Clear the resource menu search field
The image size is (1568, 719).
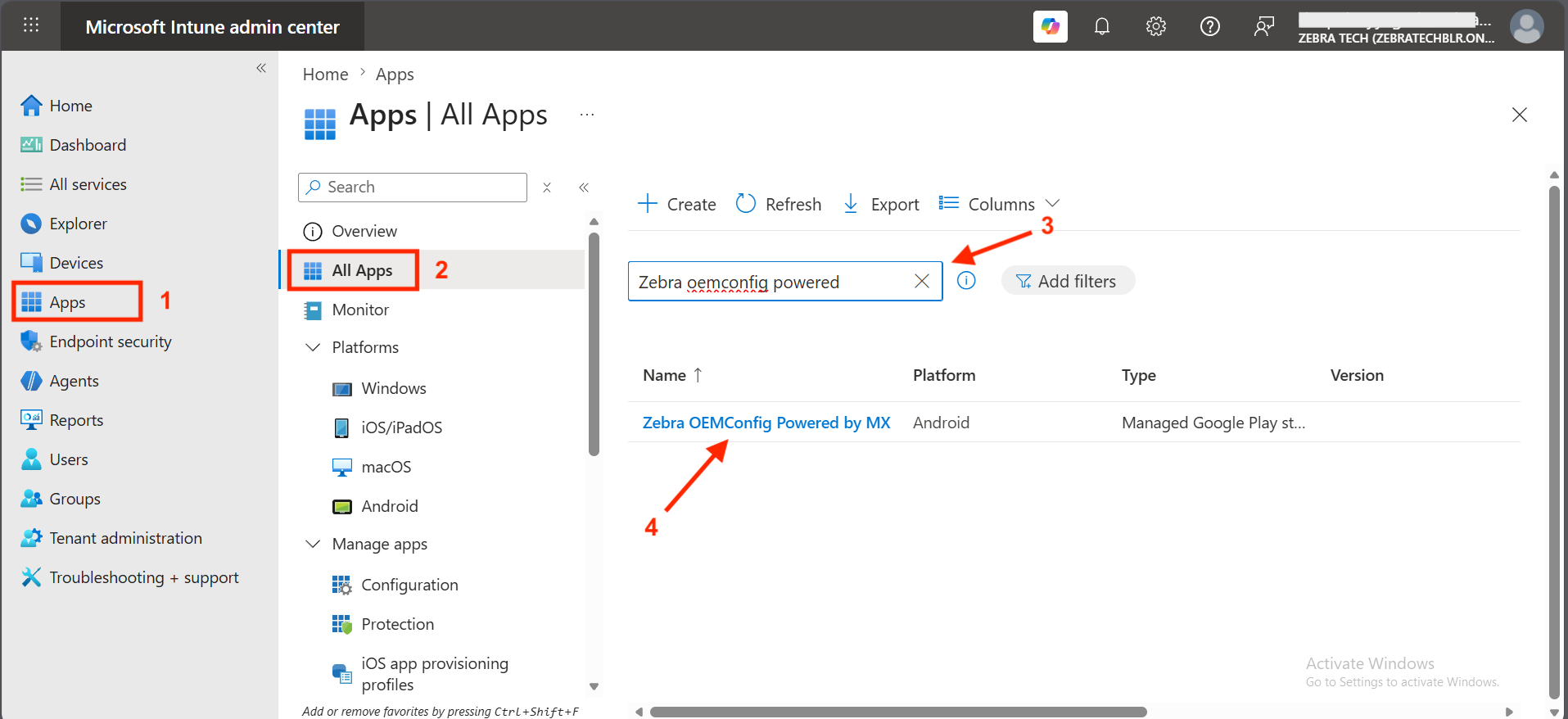(547, 188)
